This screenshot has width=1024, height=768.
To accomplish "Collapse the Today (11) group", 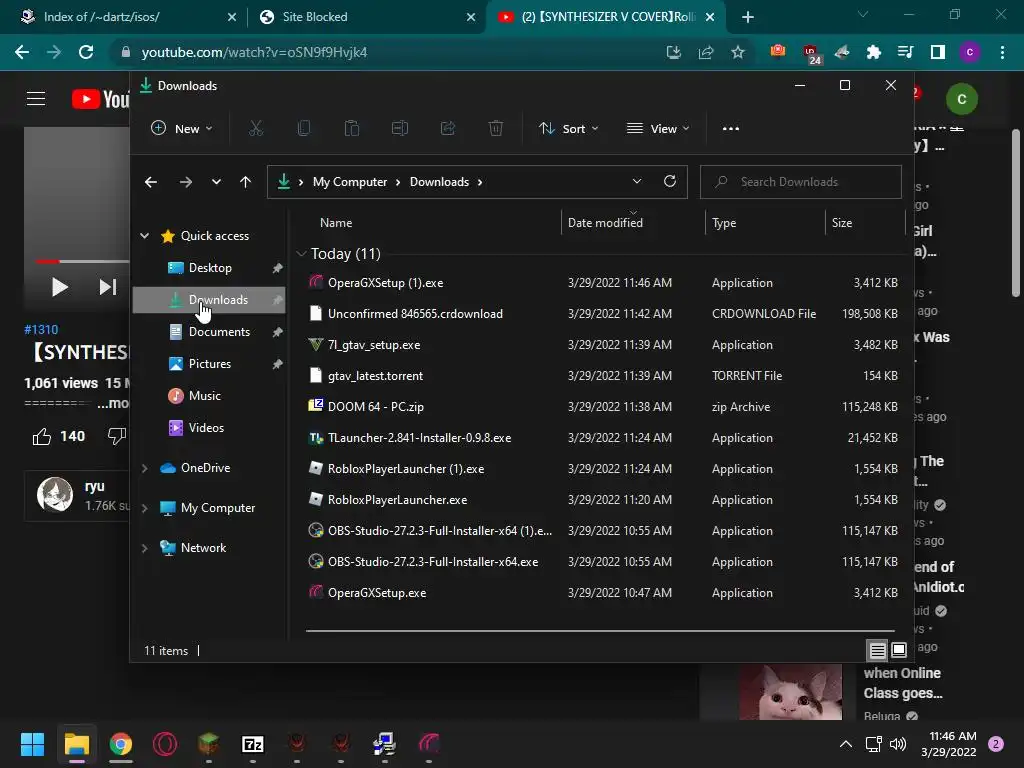I will click(301, 253).
